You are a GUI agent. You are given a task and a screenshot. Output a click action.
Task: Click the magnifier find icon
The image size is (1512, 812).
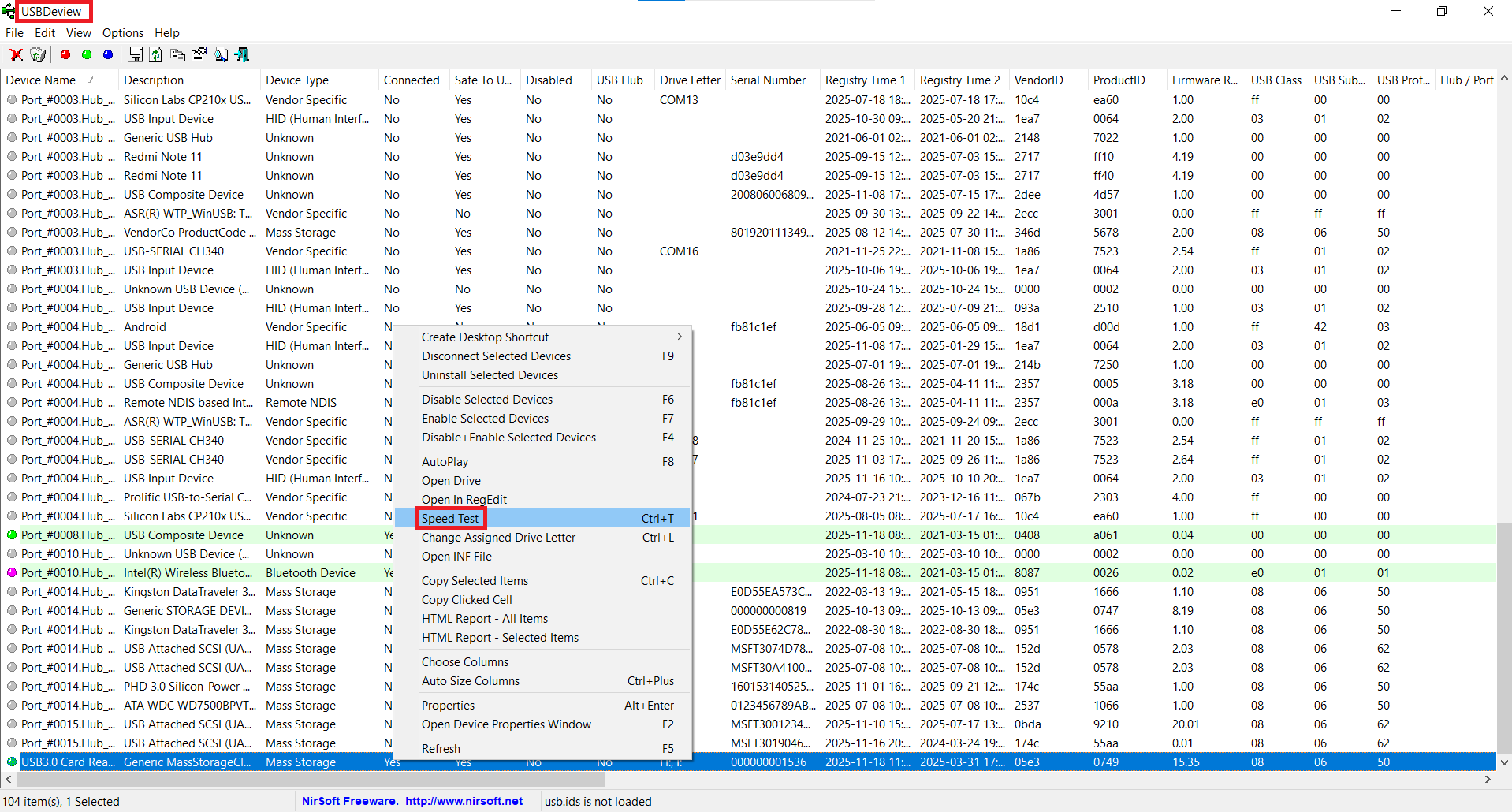(x=221, y=54)
